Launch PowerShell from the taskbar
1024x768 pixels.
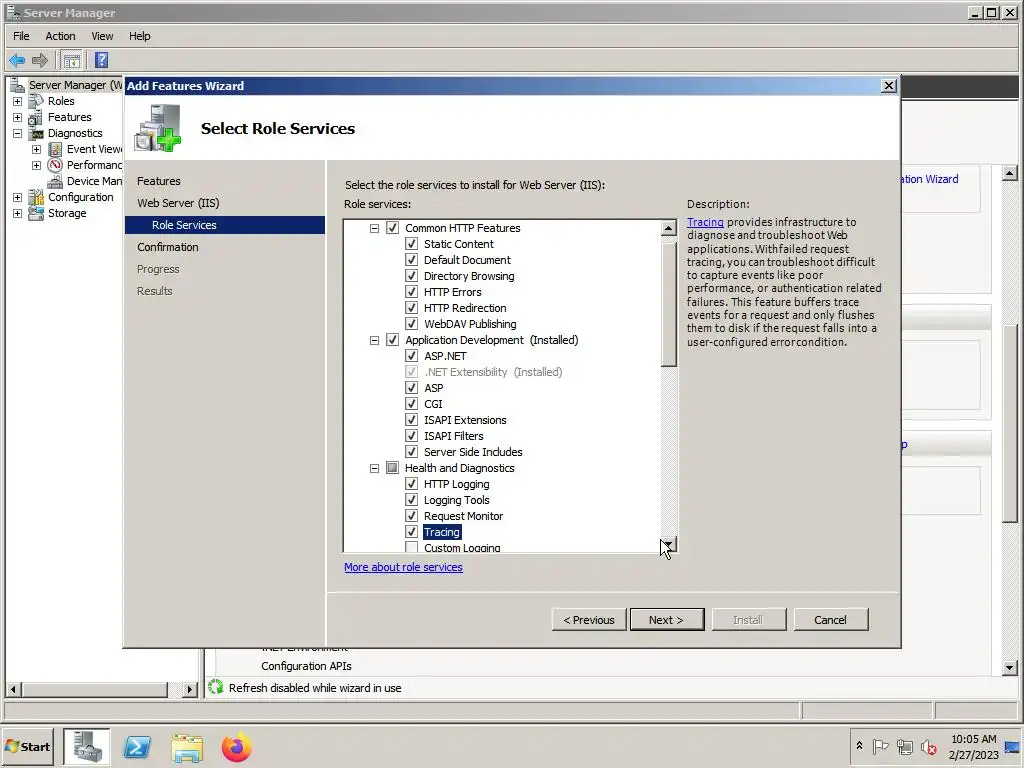(137, 747)
